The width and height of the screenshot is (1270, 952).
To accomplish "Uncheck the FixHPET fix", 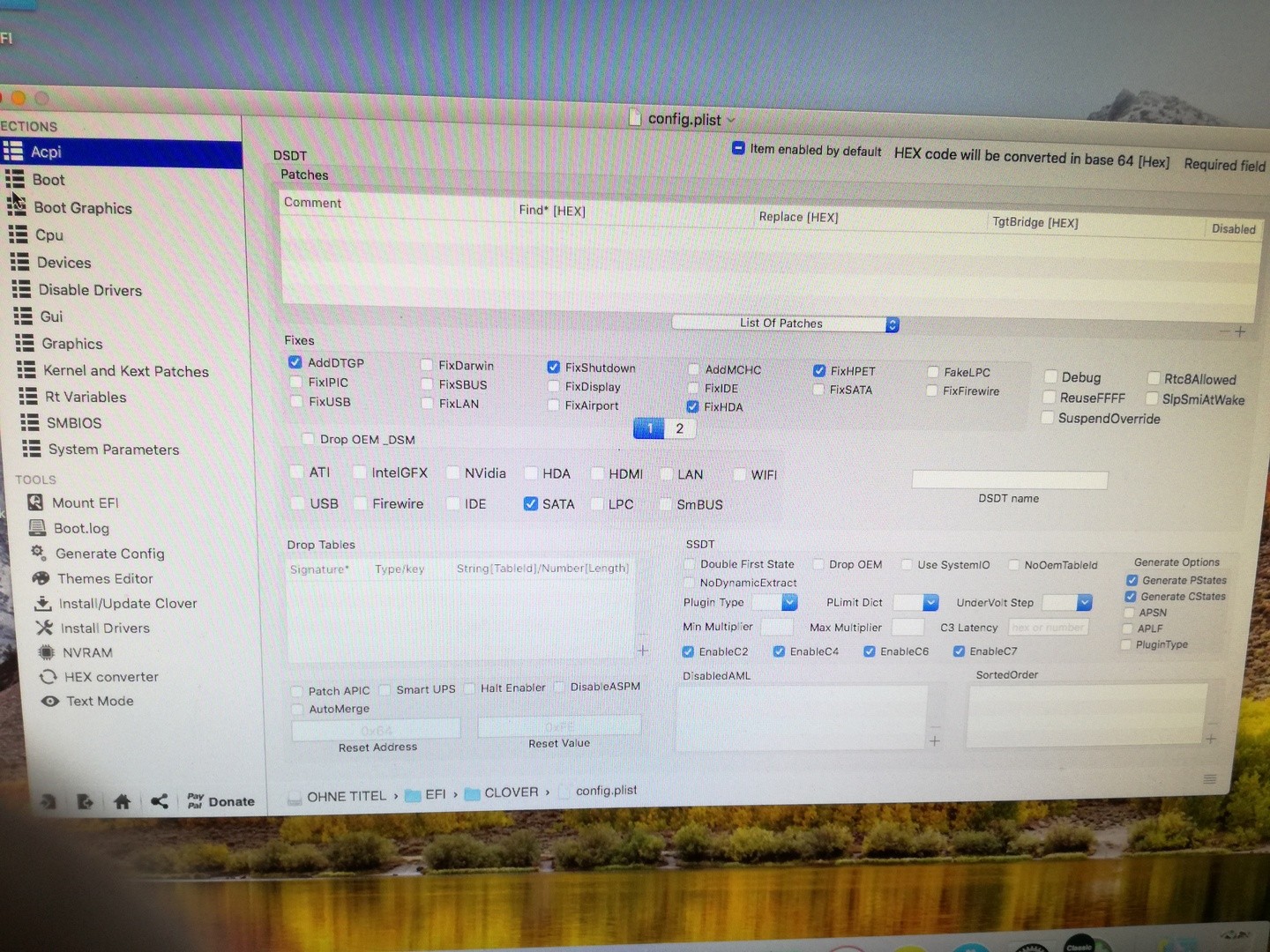I will coord(819,371).
